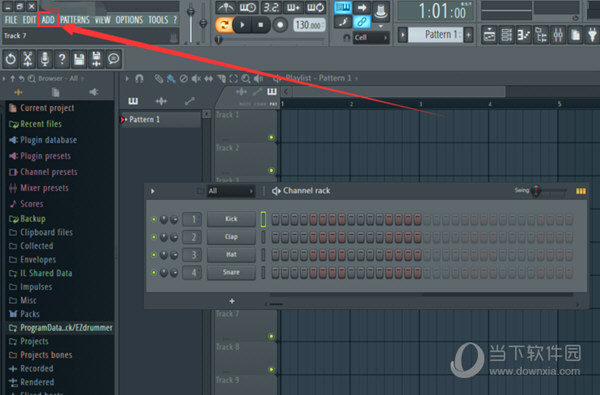Click the question mark help icon in toolbar

(x=62, y=59)
